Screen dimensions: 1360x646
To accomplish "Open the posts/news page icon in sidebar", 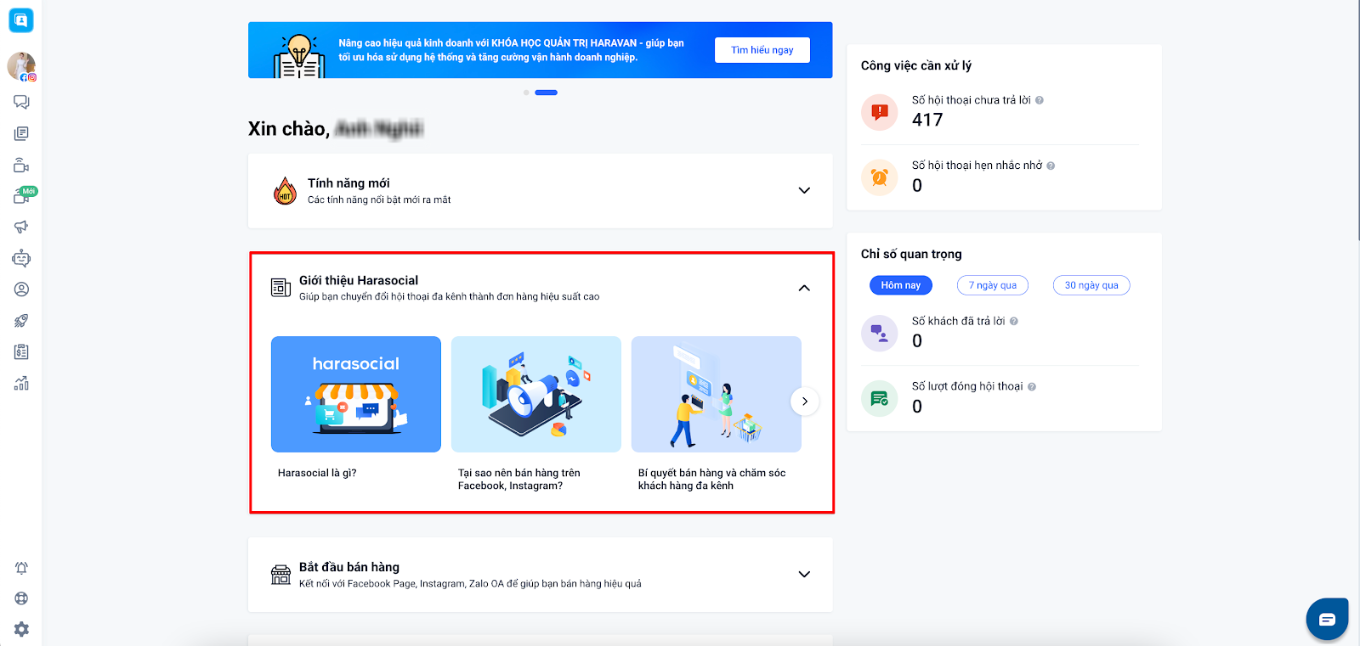I will 21,133.
